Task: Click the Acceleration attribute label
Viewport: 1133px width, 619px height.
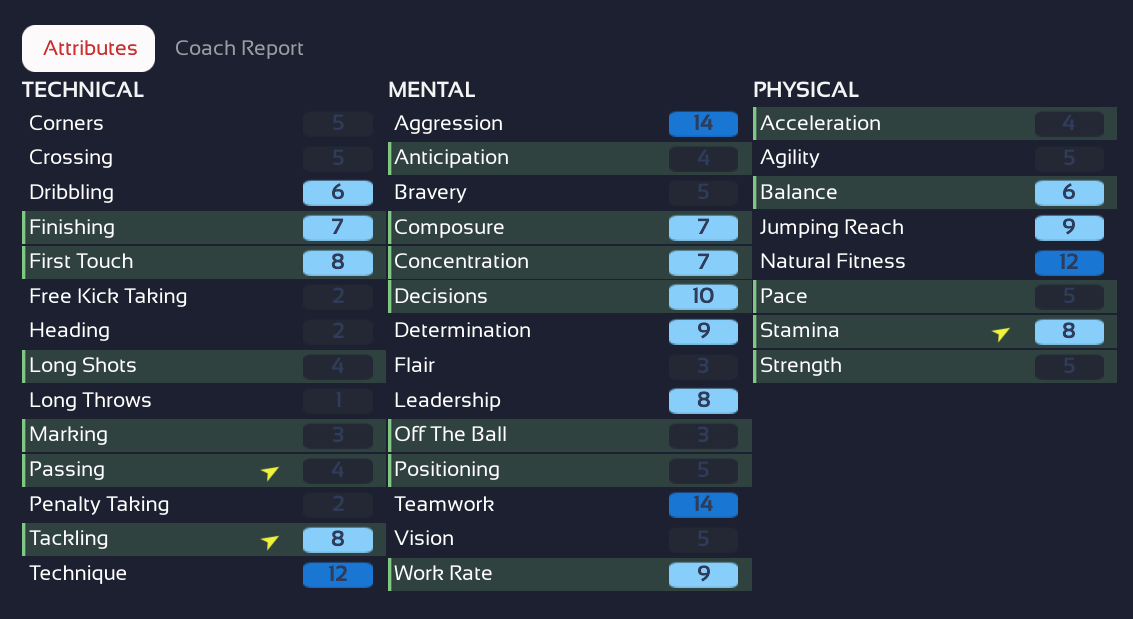Action: pyautogui.click(x=820, y=123)
